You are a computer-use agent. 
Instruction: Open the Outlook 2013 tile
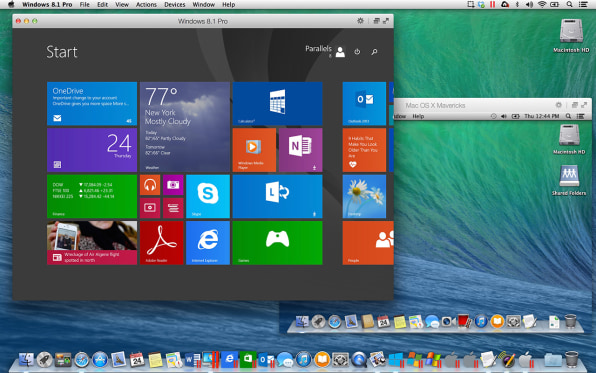tap(364, 104)
